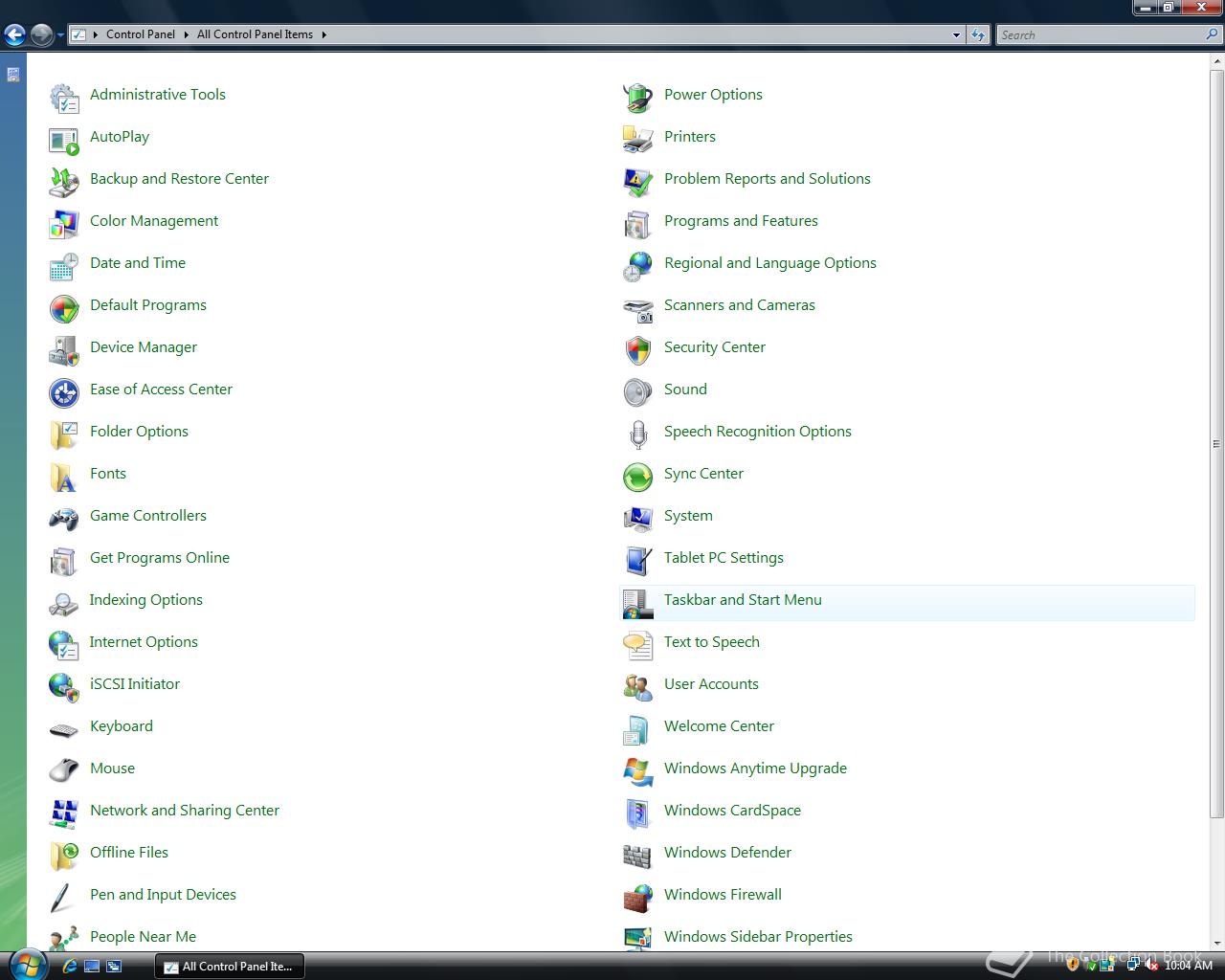The height and width of the screenshot is (980, 1225).
Task: Expand arrow after All Control Panel Items
Action: pyautogui.click(x=323, y=34)
